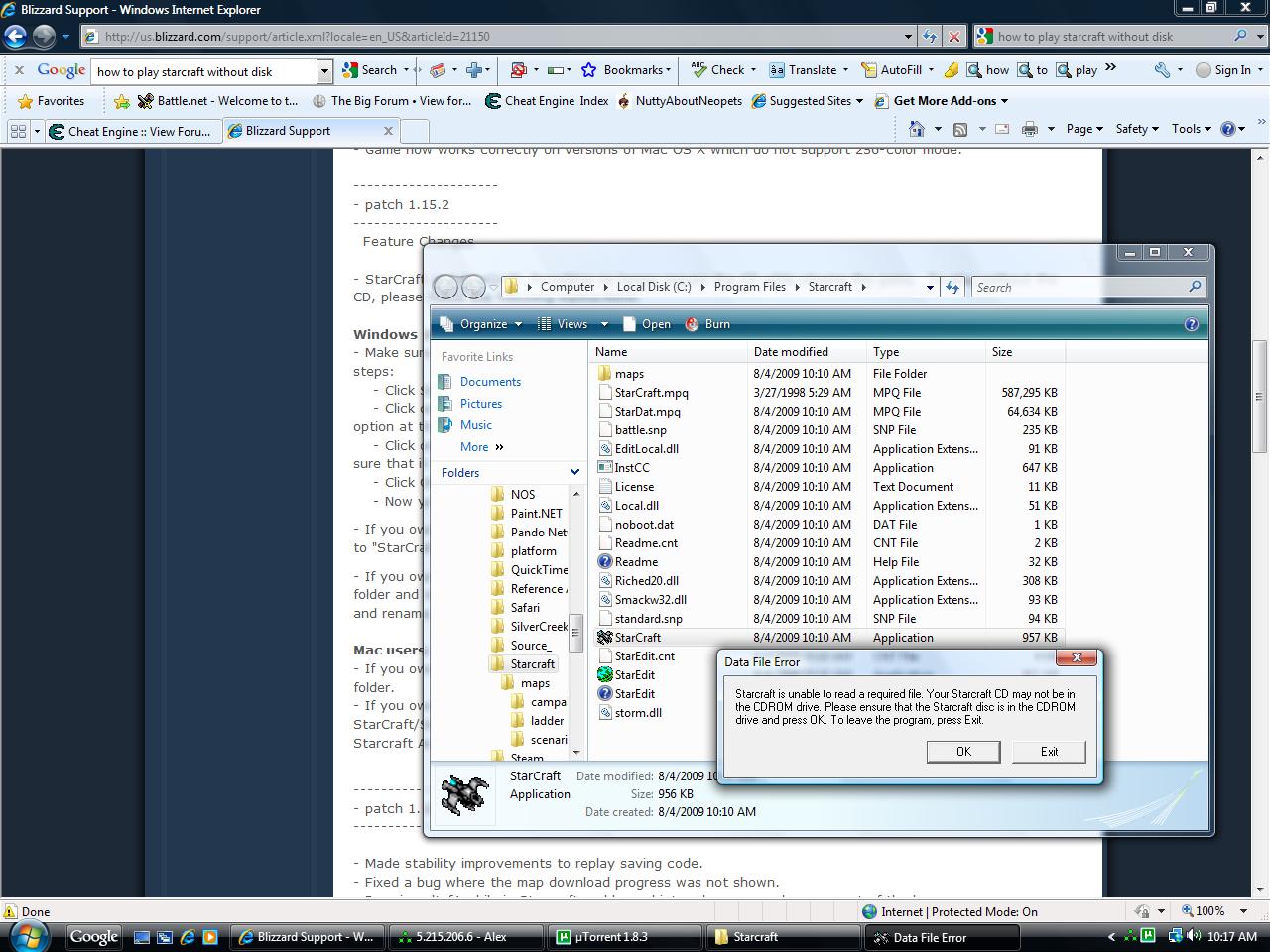Open the Explorer address path dropdown arrow
Image resolution: width=1270 pixels, height=952 pixels.
click(930, 287)
